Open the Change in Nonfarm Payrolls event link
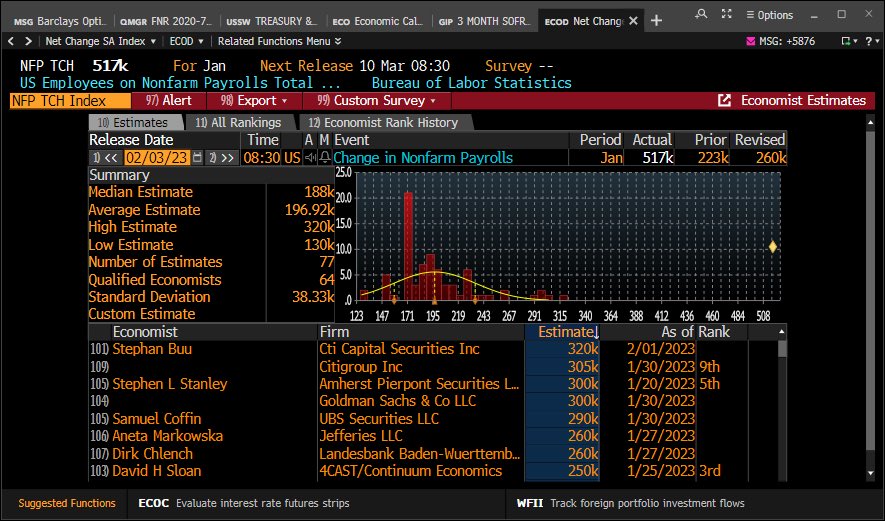This screenshot has width=885, height=521. point(423,157)
